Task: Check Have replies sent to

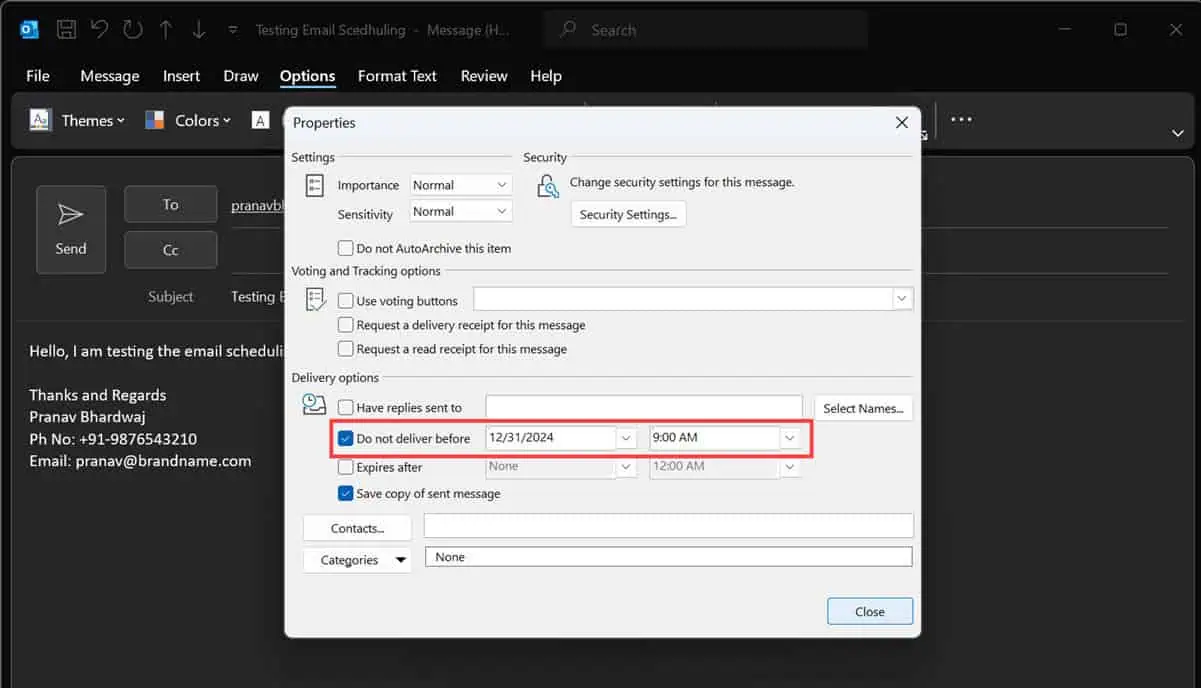Action: coord(346,408)
